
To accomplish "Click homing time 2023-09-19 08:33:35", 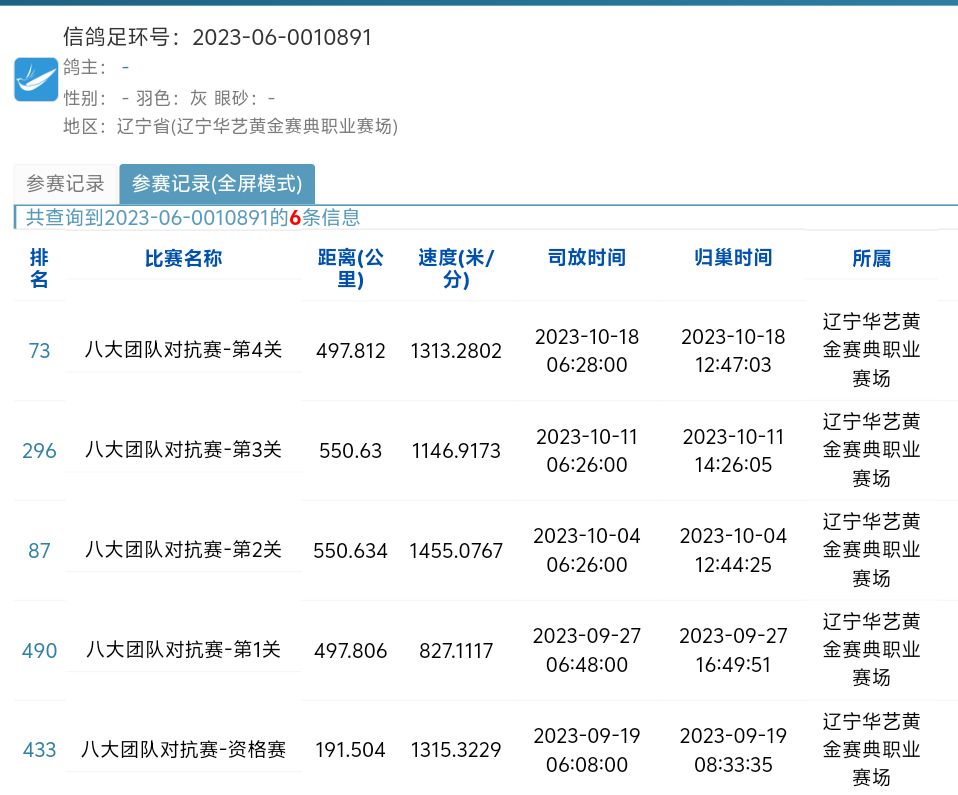I will pos(733,750).
